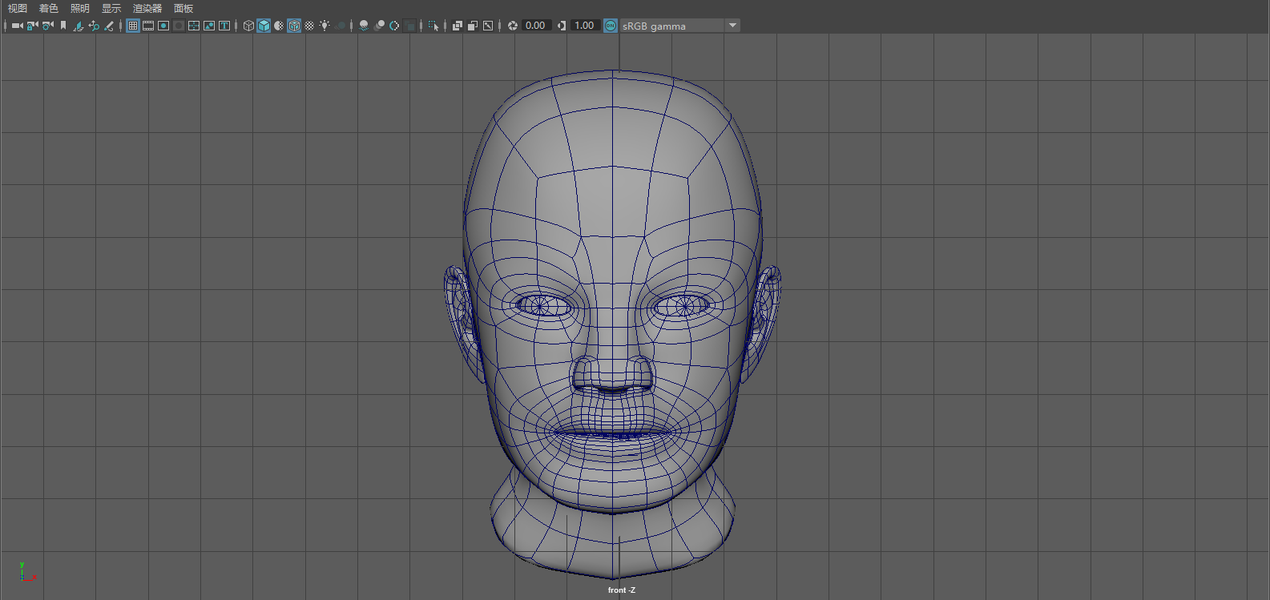Toggle the viewport grid display
The width and height of the screenshot is (1270, 600).
[133, 25]
